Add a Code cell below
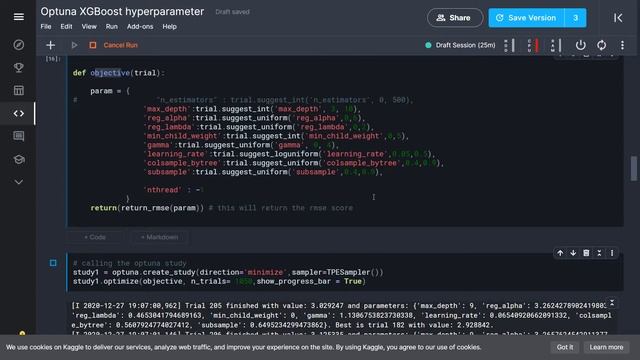The width and height of the screenshot is (640, 360). click(x=95, y=237)
